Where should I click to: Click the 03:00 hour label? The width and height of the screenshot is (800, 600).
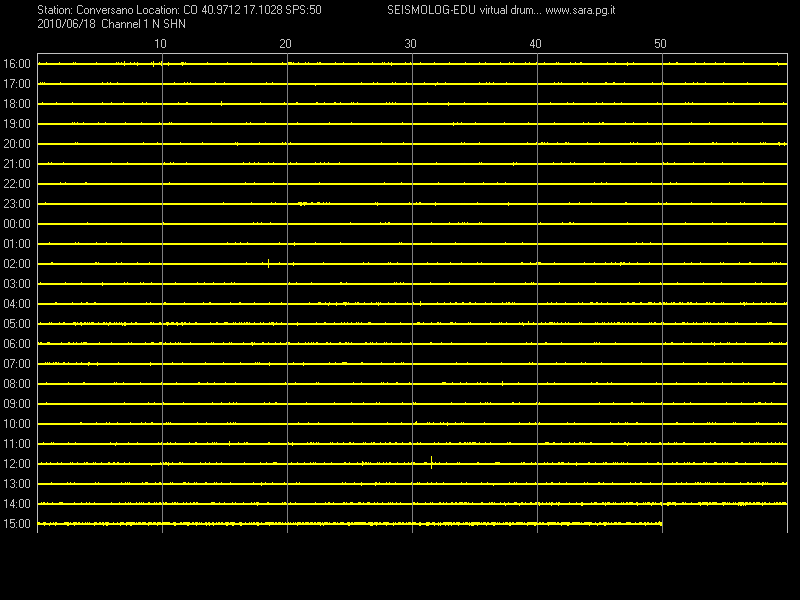click(17, 284)
